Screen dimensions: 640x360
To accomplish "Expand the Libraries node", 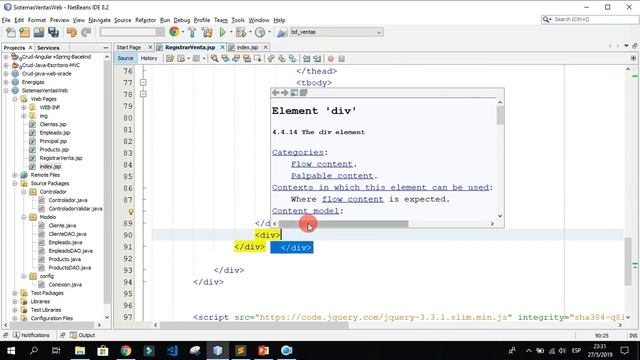I will 15,302.
